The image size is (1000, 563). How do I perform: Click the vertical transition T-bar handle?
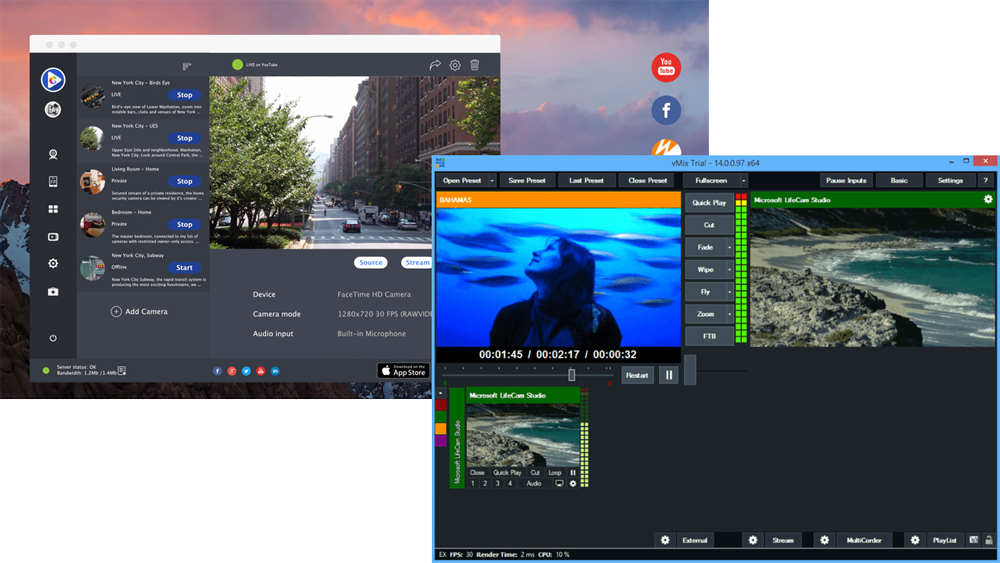tap(690, 370)
